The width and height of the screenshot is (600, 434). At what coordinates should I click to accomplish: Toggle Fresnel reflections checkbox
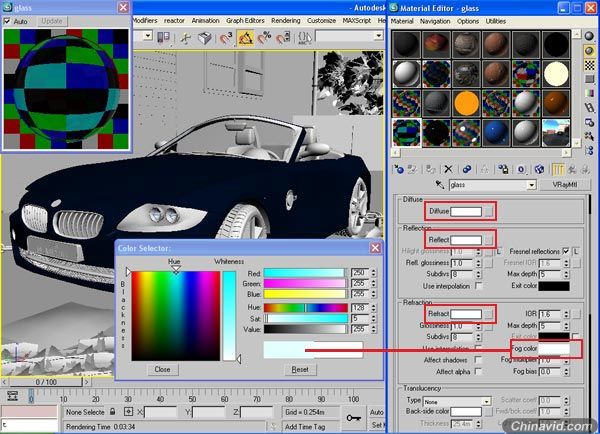pos(566,251)
